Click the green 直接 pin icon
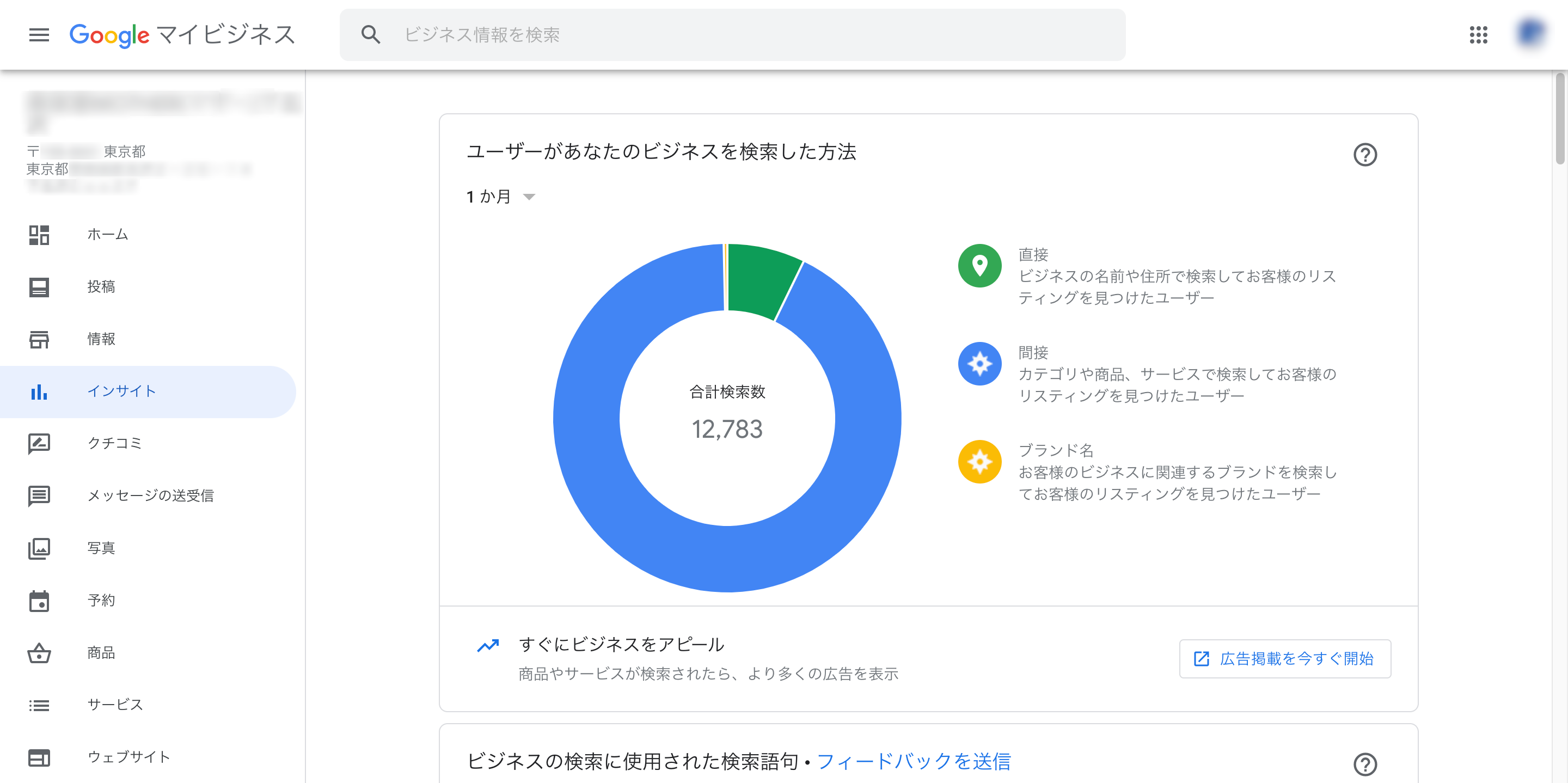The height and width of the screenshot is (783, 1568). point(979,266)
